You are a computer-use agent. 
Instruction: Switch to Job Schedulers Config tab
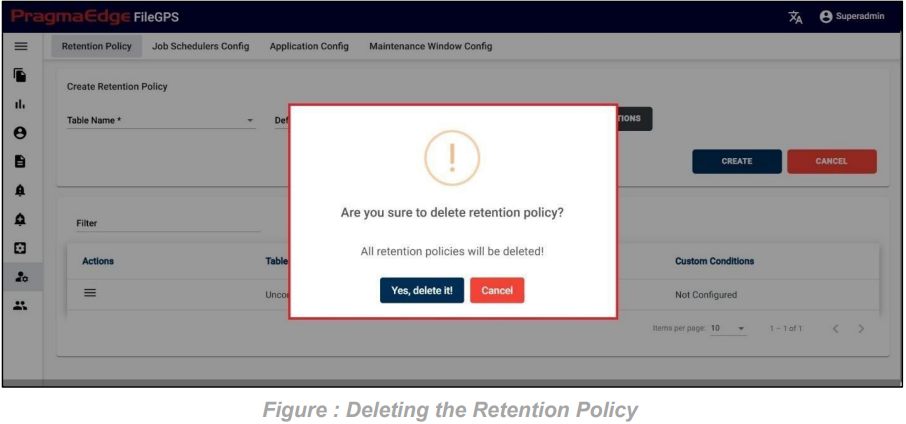pyautogui.click(x=200, y=46)
